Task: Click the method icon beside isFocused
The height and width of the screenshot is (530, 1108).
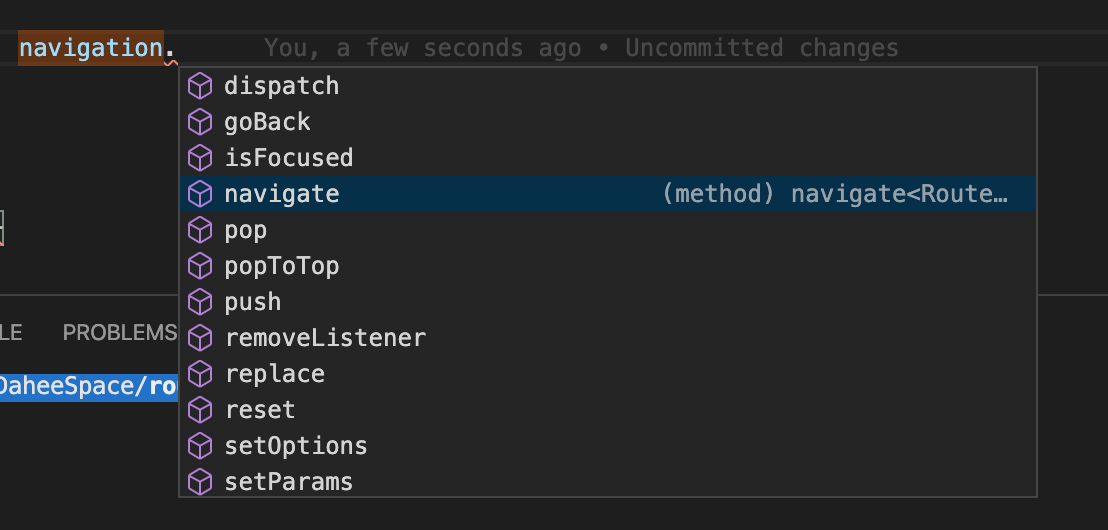Action: (x=200, y=158)
